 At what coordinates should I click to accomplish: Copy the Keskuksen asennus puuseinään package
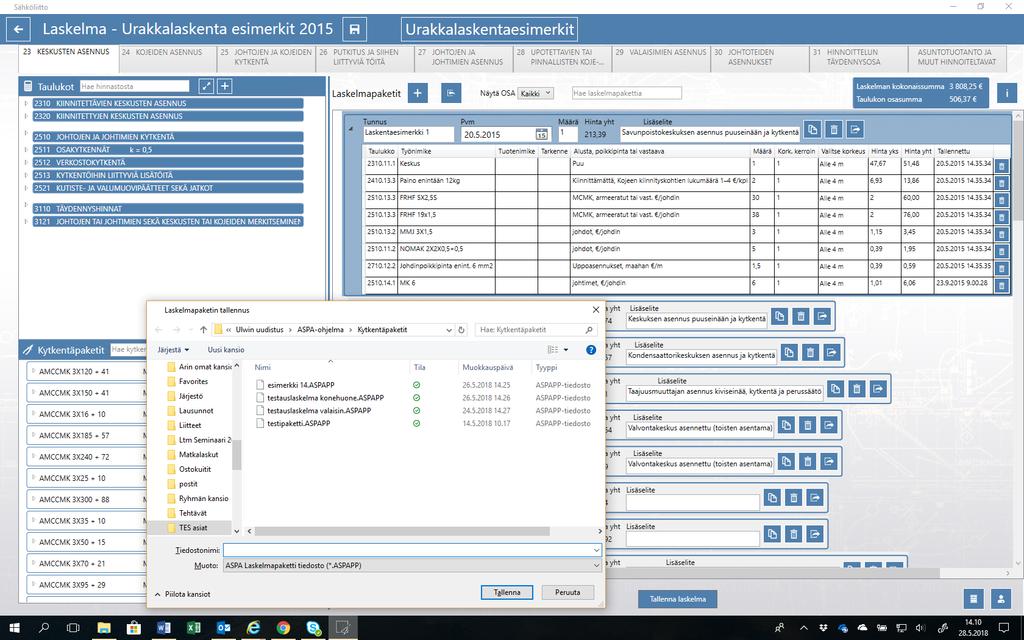[x=780, y=316]
